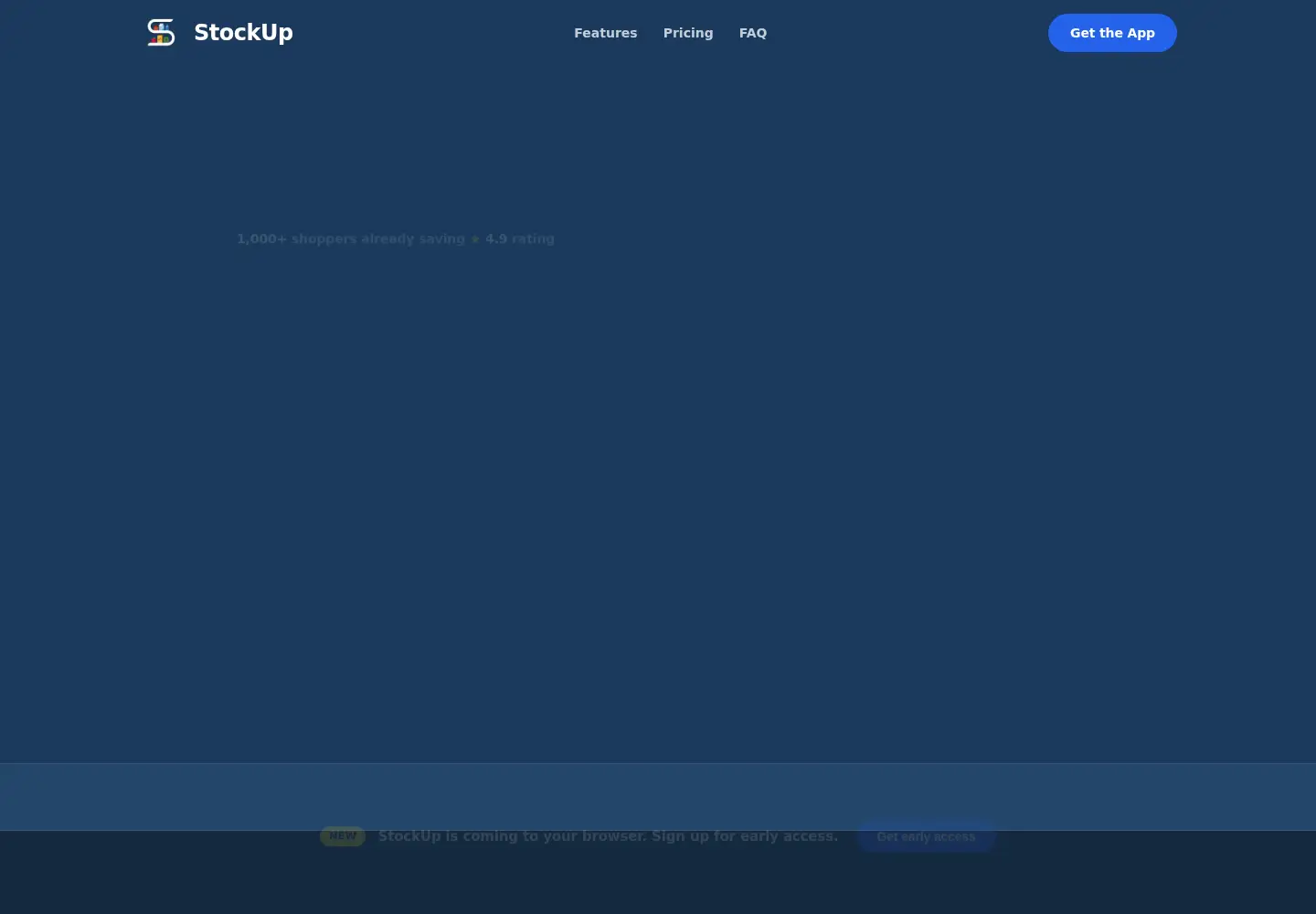Click the Get early access button
Screen dimensions: 1316x914
pyautogui.click(x=926, y=836)
